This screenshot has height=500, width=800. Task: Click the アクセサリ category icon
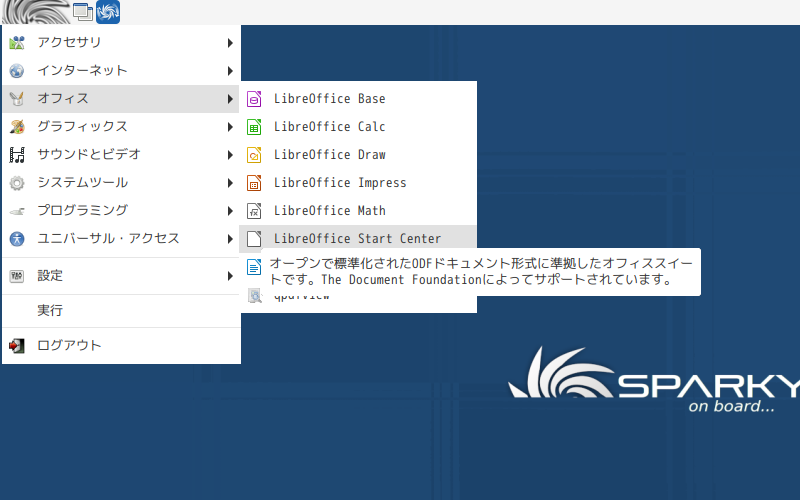pyautogui.click(x=17, y=43)
